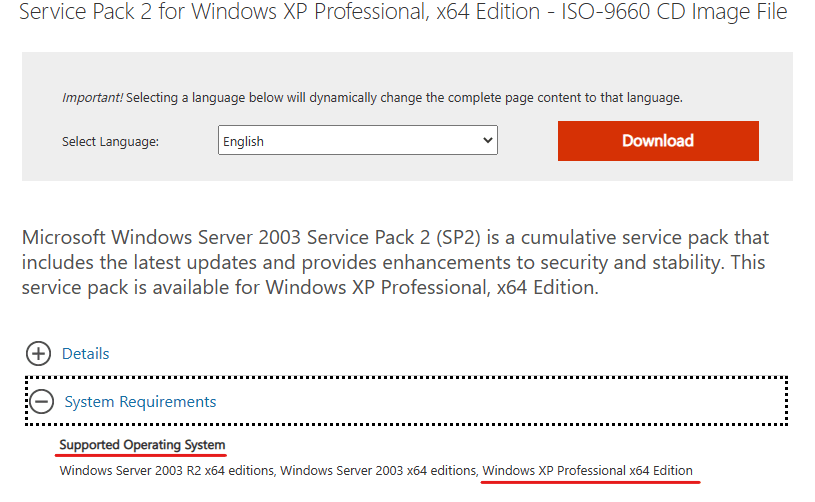The image size is (815, 502).
Task: Click the Microsoft Windows Server 2003 description paragraph
Action: (395, 262)
